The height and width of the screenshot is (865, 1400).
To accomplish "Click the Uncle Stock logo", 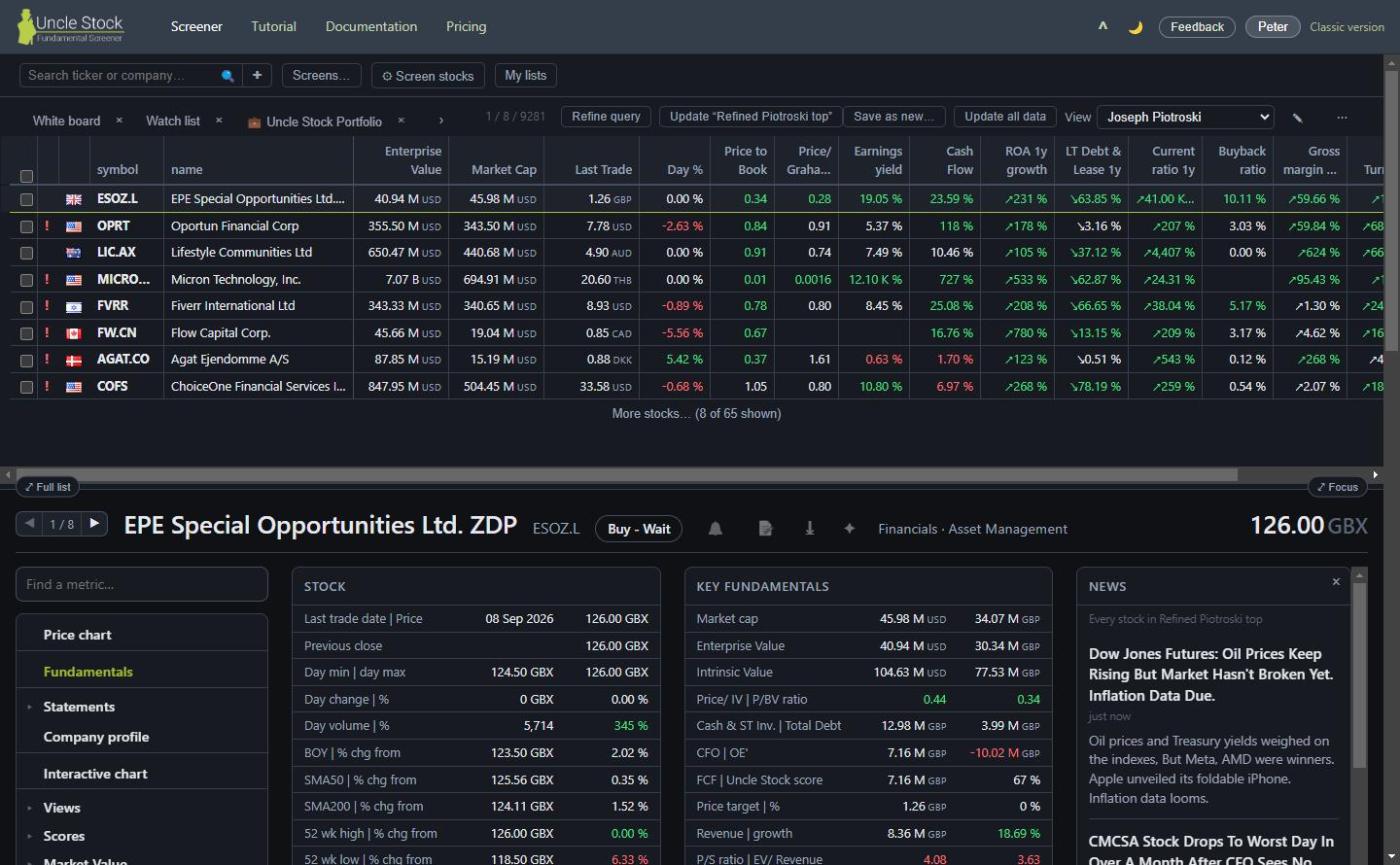I will pos(72,27).
